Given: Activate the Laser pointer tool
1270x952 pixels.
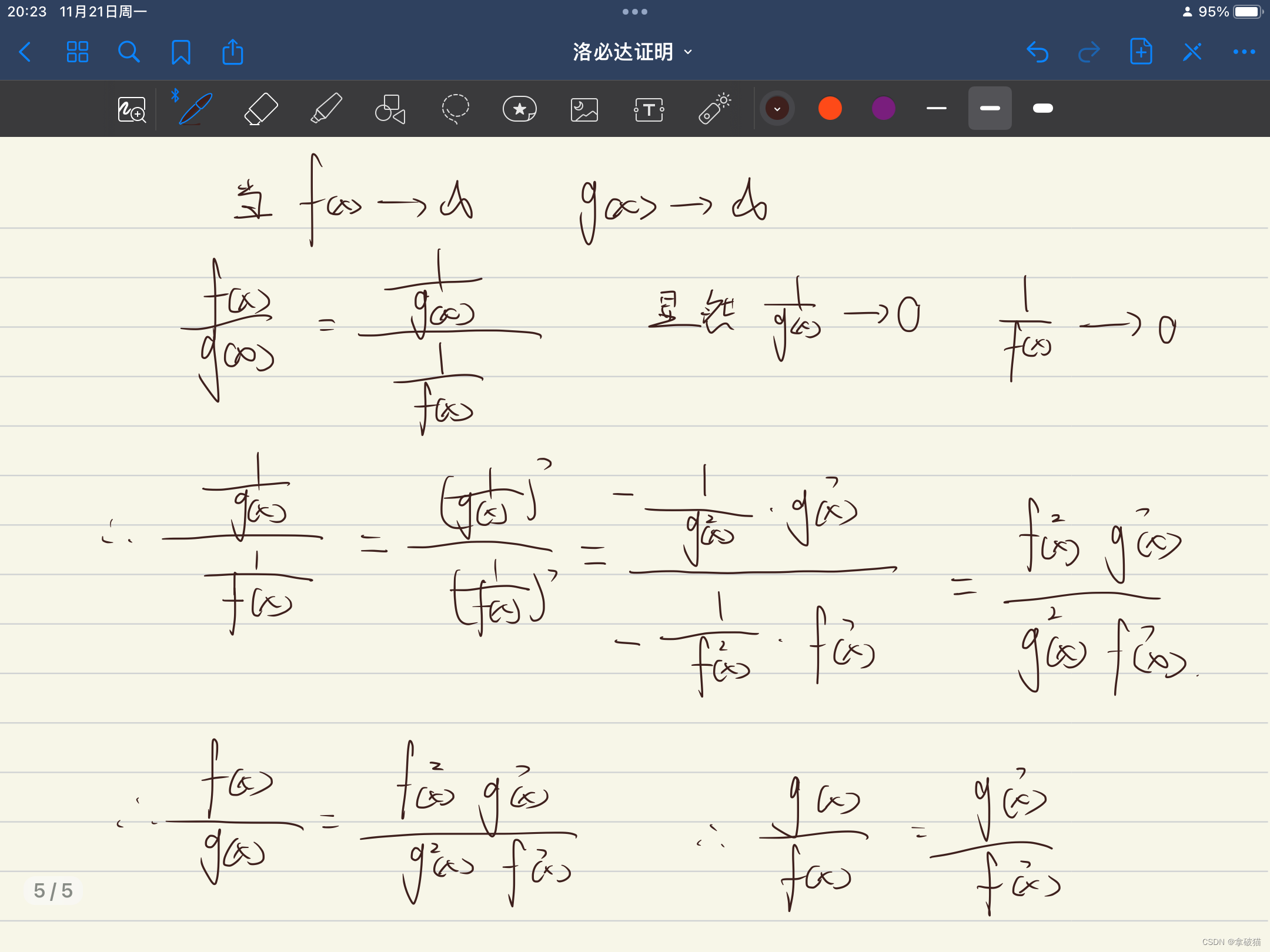Looking at the screenshot, I should [x=714, y=109].
